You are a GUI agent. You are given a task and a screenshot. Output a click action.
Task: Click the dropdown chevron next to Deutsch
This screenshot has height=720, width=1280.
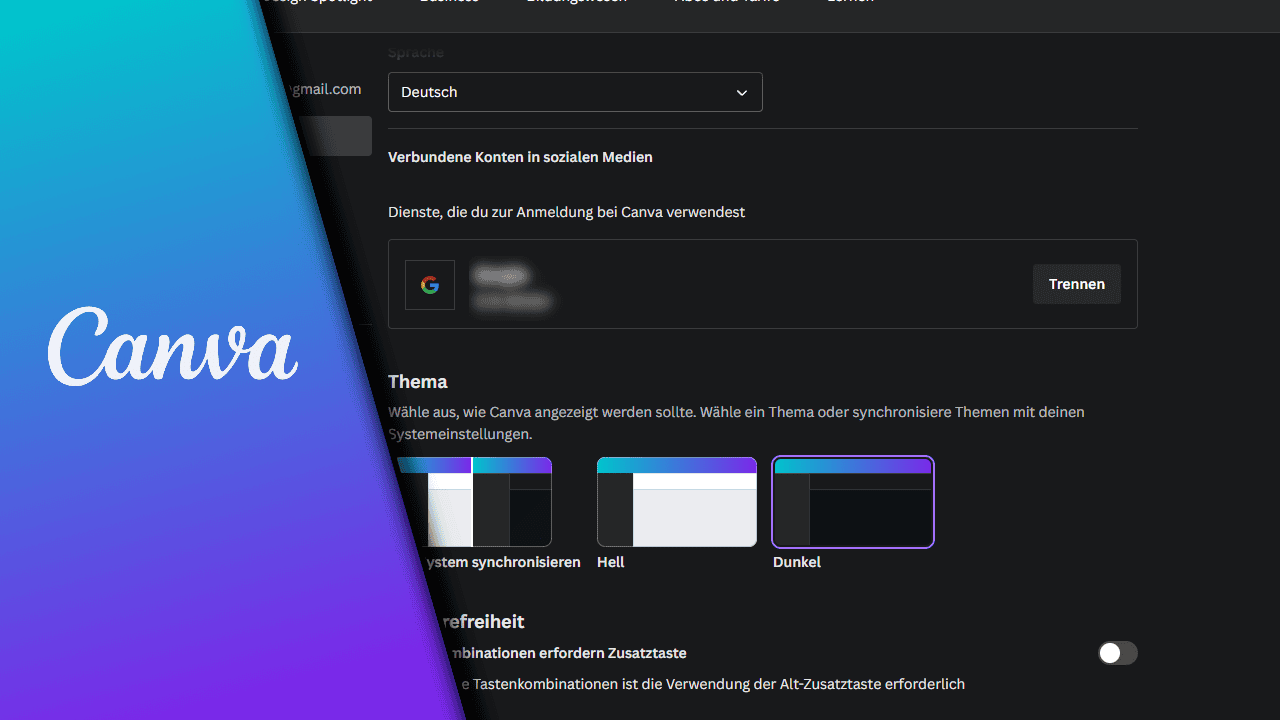click(742, 92)
